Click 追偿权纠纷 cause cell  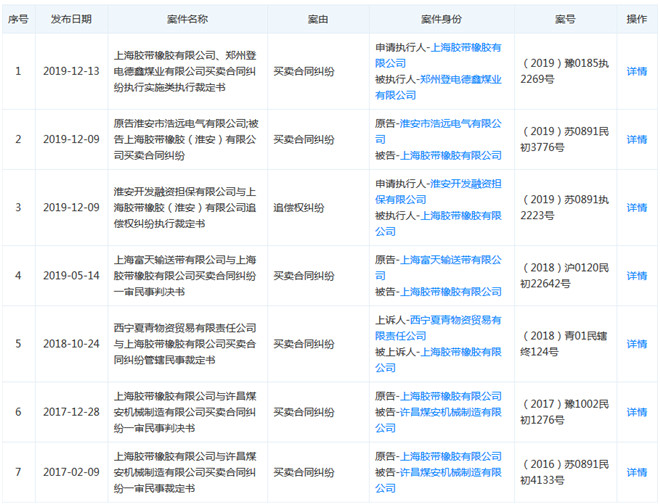[x=298, y=208]
